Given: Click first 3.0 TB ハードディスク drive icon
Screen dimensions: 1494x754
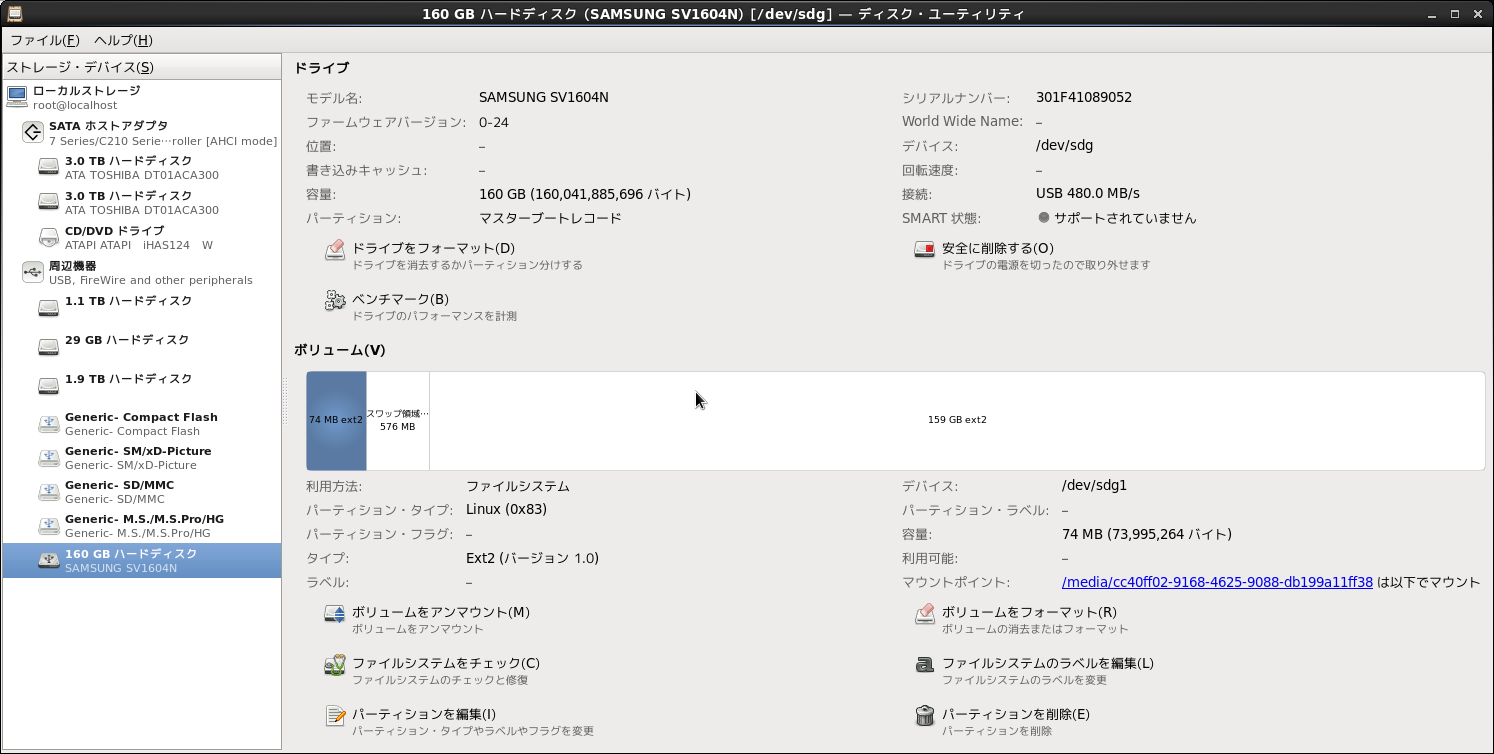Looking at the screenshot, I should coord(49,167).
